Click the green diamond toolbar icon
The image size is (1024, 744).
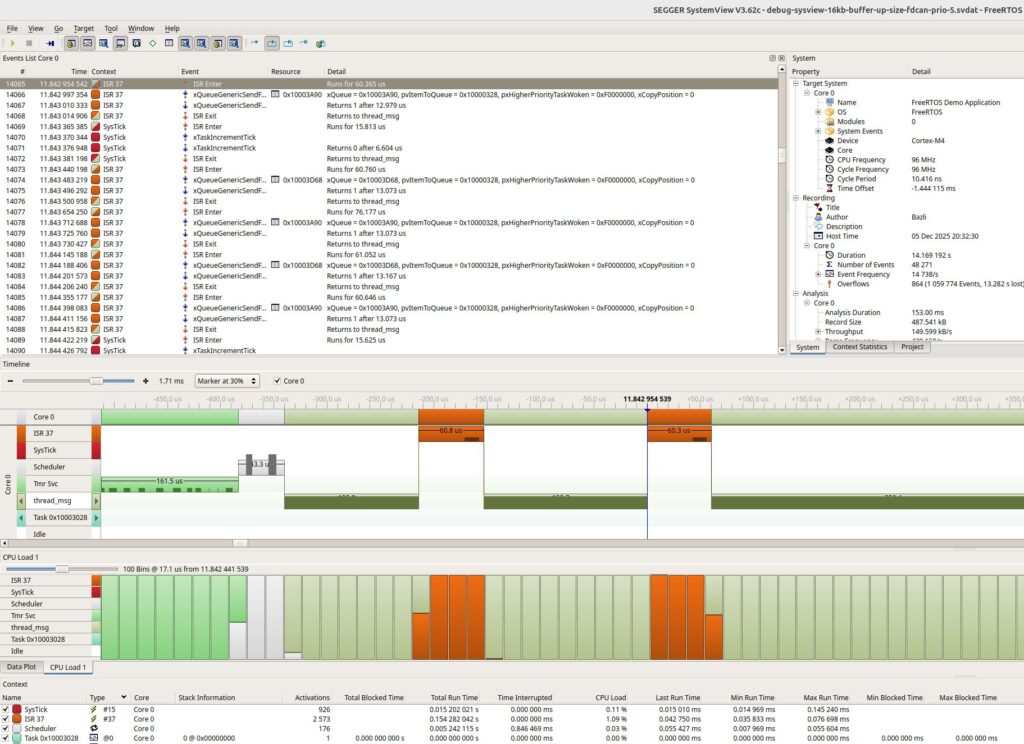click(152, 43)
